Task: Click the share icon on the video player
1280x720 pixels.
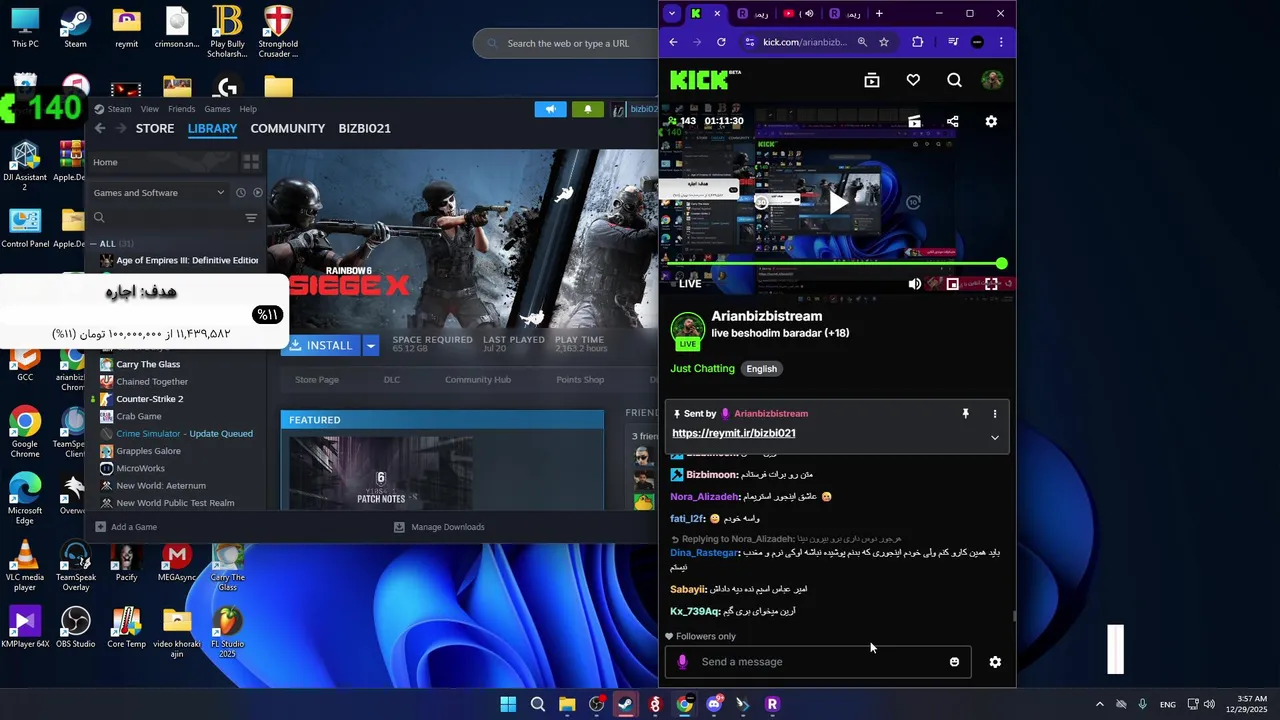Action: click(952, 121)
